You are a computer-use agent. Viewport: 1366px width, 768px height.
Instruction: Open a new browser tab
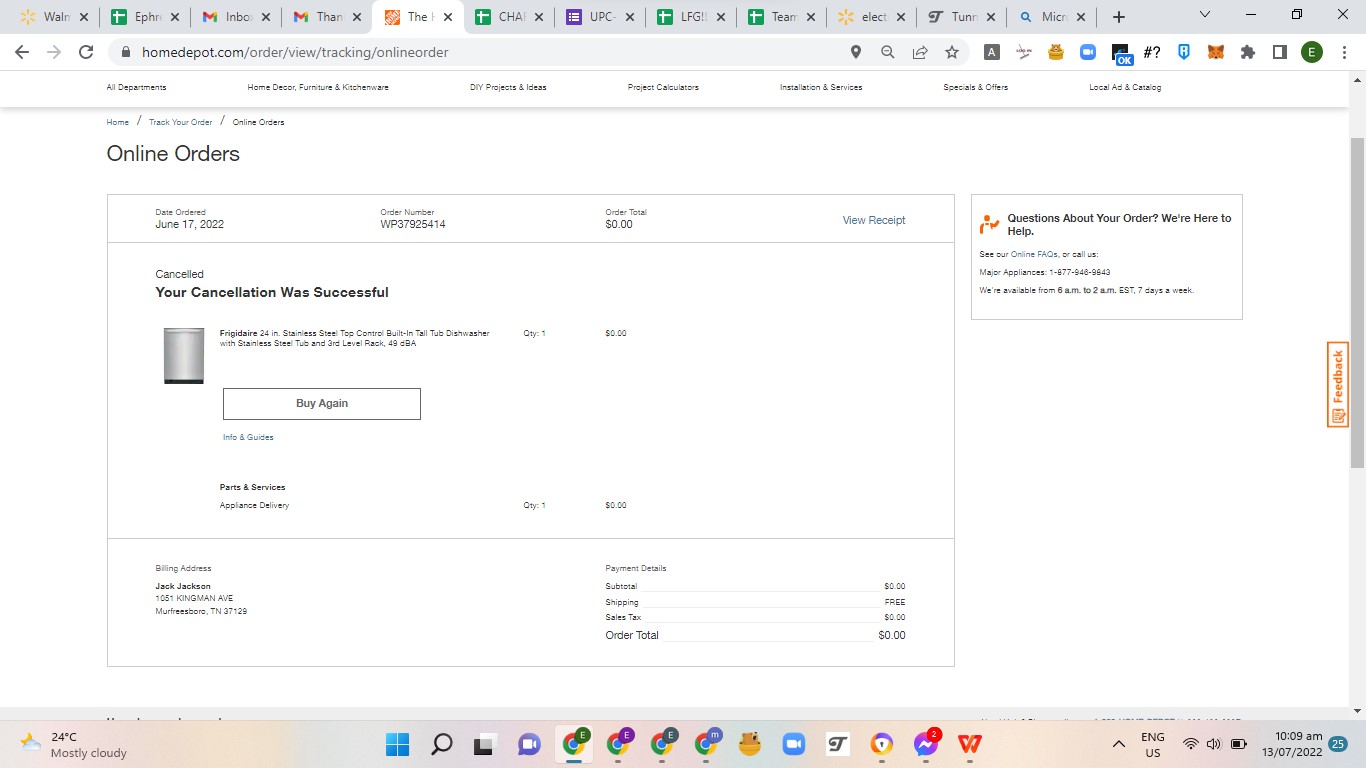[x=1119, y=17]
